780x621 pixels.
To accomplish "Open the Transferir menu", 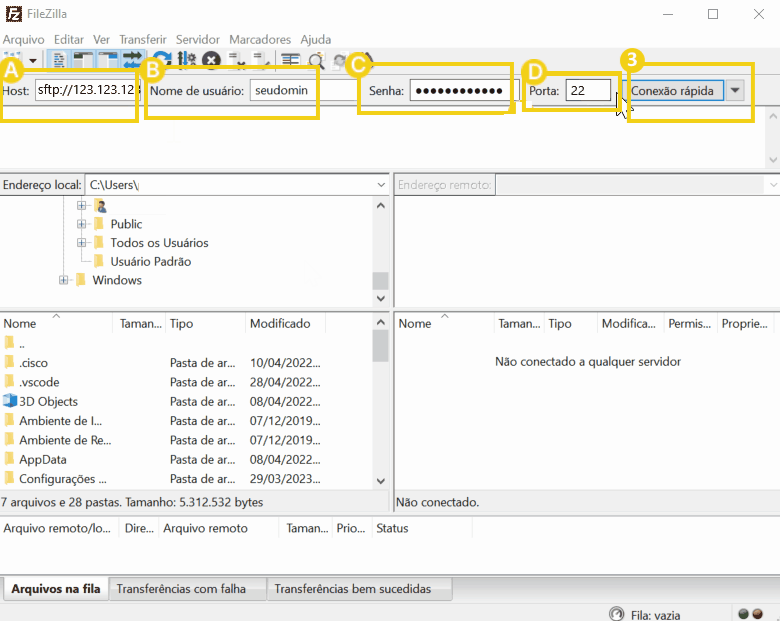I will pyautogui.click(x=143, y=39).
